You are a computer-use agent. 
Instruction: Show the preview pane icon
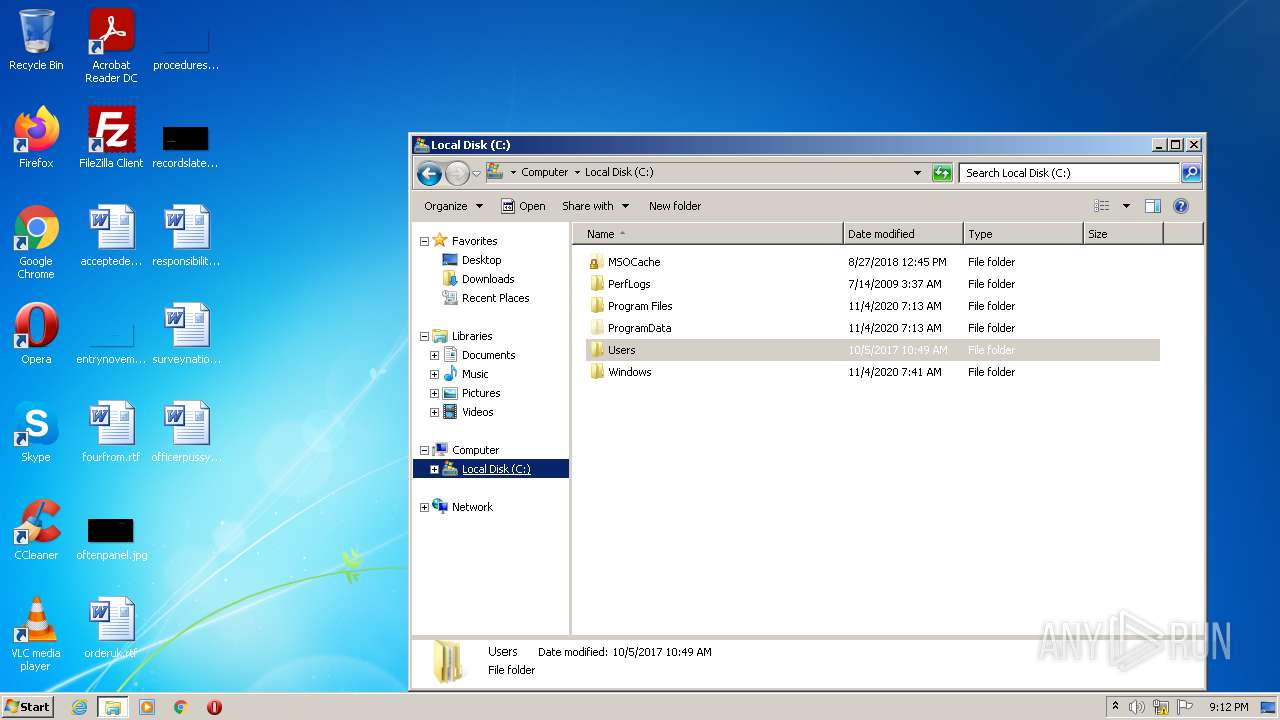[x=1152, y=206]
